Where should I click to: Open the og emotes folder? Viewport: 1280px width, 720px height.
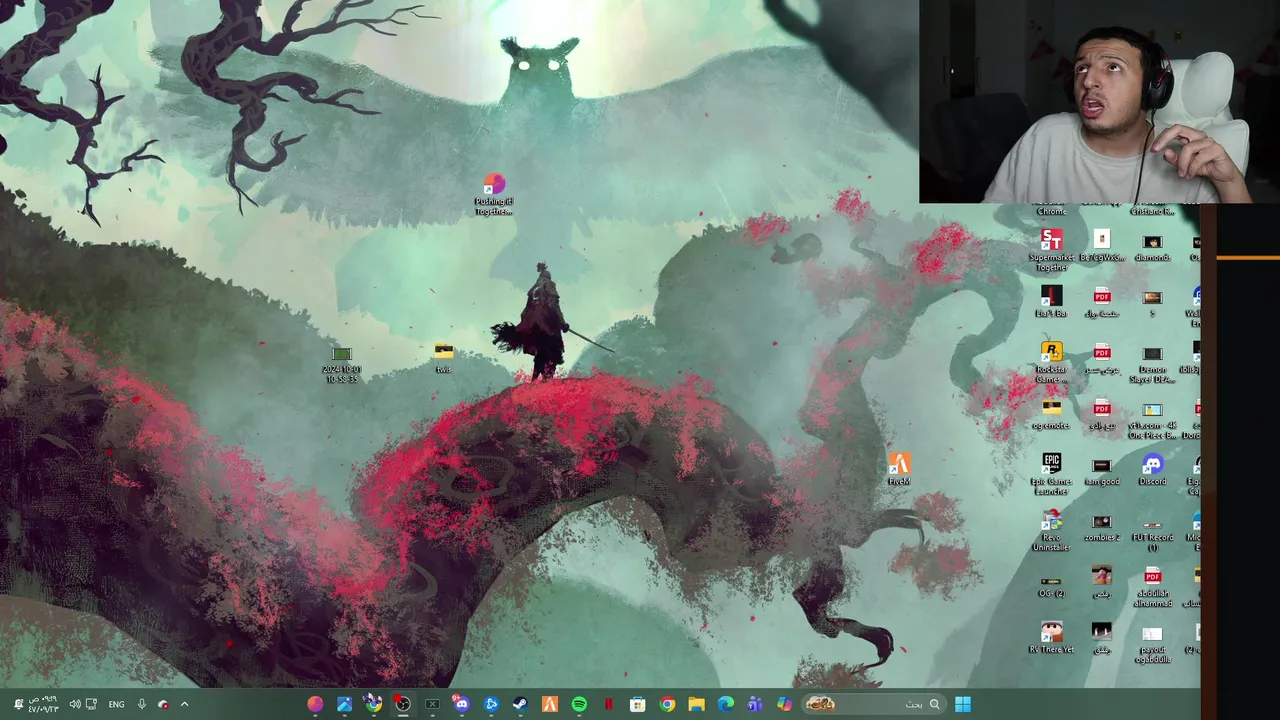(x=1051, y=414)
